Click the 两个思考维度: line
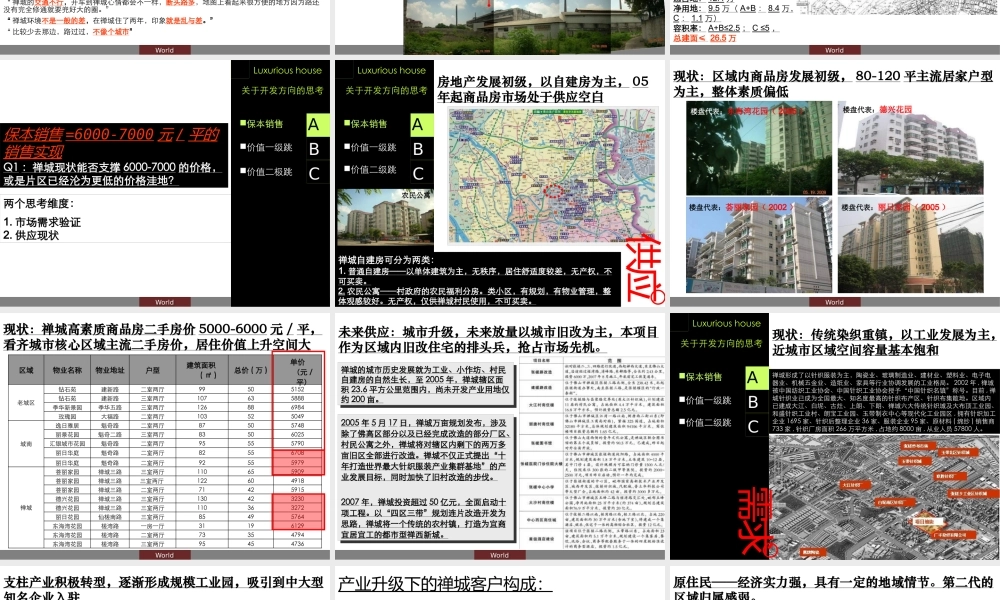This screenshot has height=600, width=1000. coord(39,203)
